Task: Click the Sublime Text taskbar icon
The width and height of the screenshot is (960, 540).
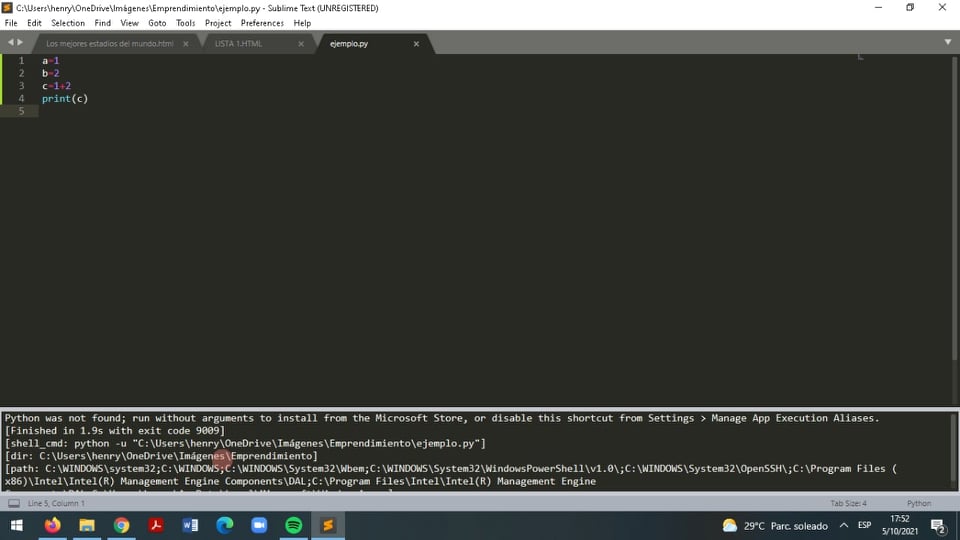Action: pos(327,525)
